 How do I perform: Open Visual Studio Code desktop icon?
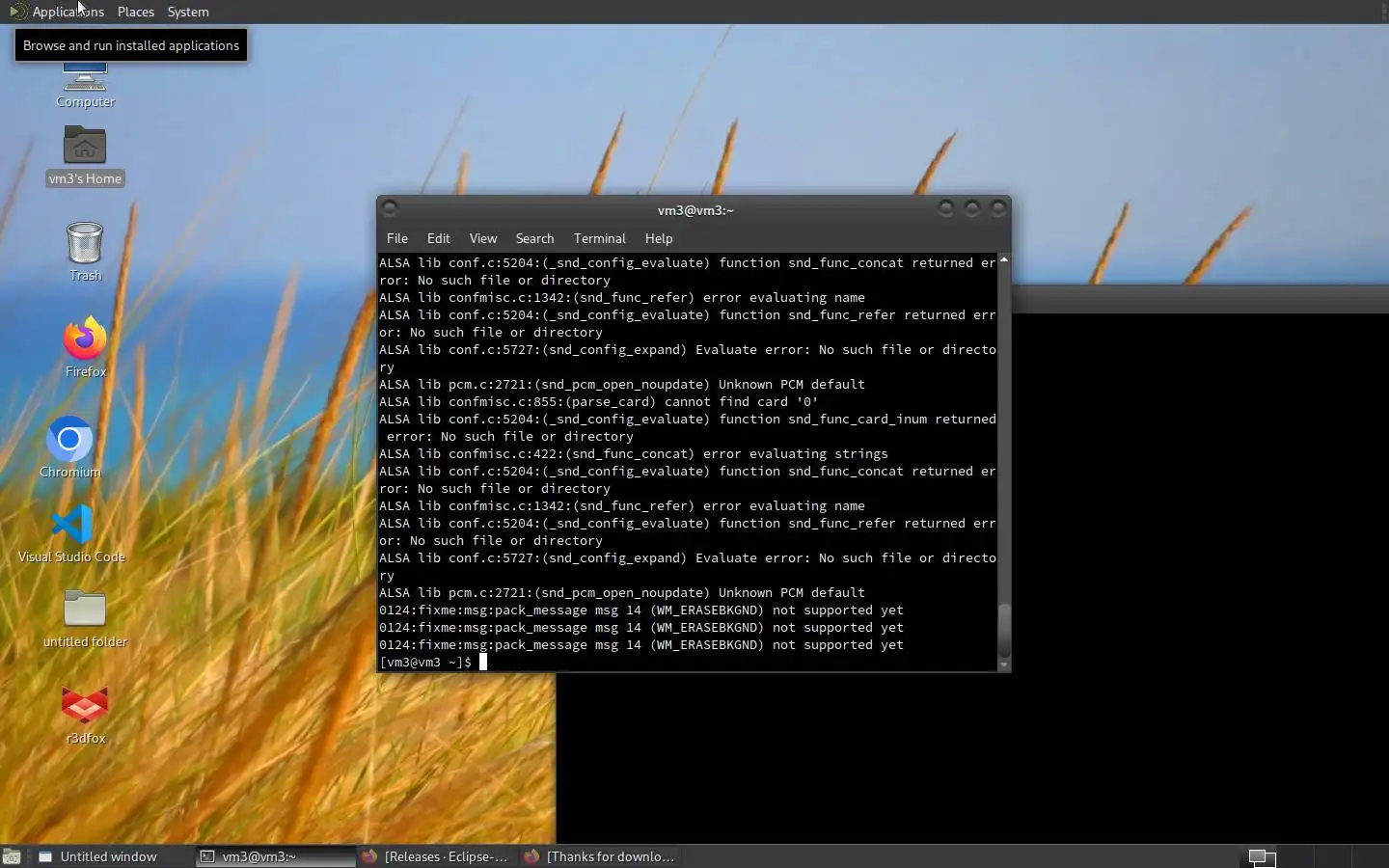71,533
